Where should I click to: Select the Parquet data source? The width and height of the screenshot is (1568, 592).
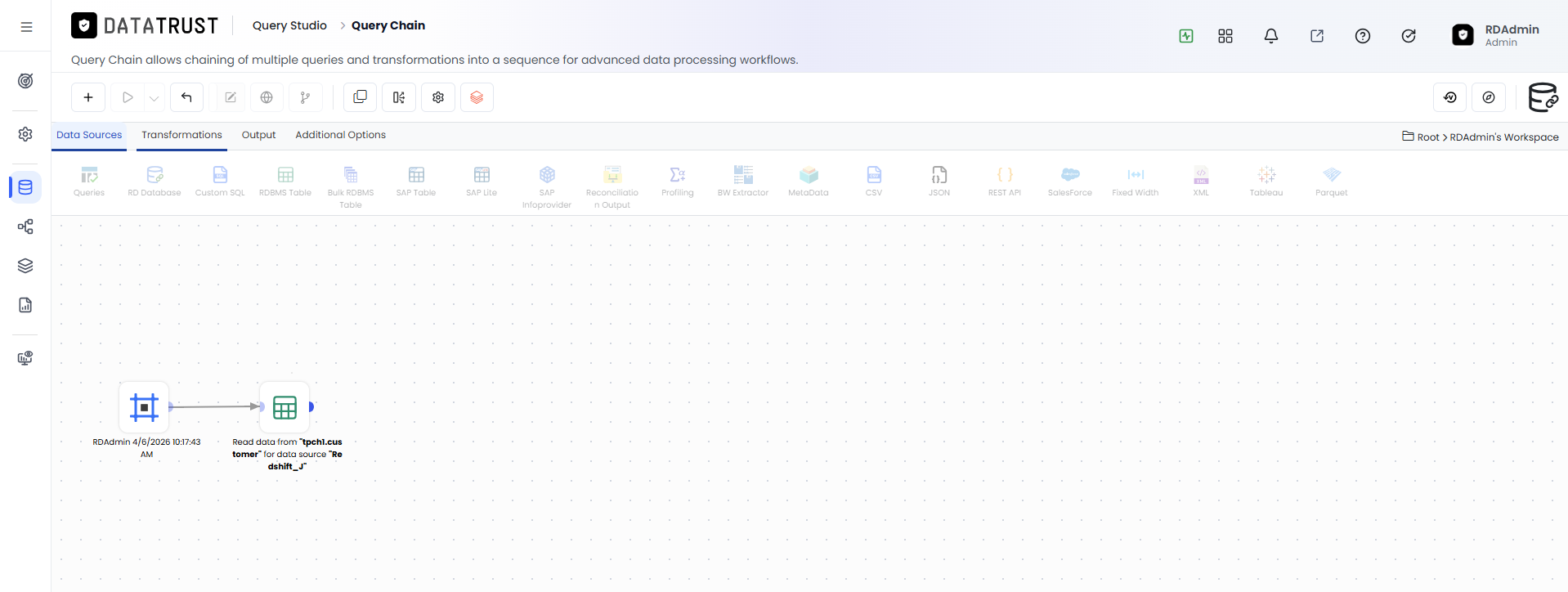tap(1332, 182)
